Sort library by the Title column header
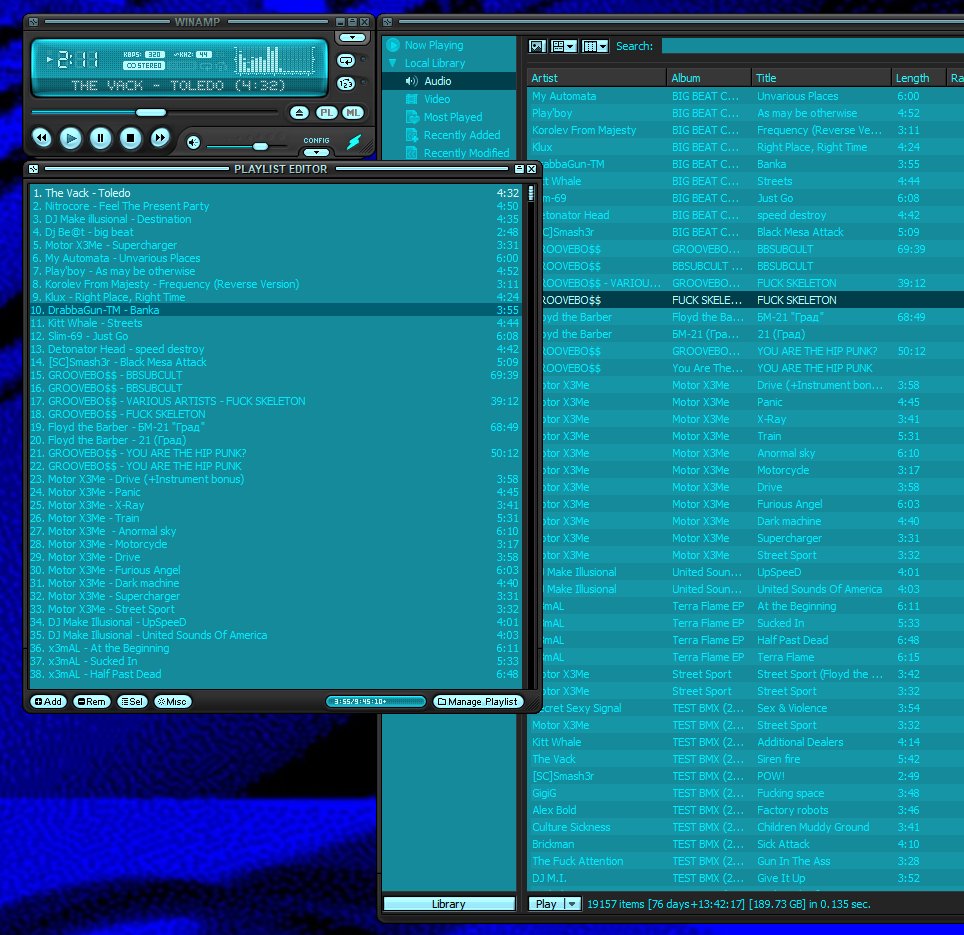 coord(821,78)
